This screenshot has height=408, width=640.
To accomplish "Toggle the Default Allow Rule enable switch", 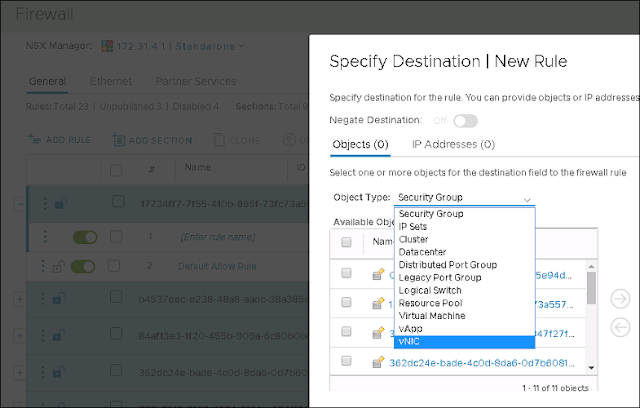I will click(x=83, y=266).
